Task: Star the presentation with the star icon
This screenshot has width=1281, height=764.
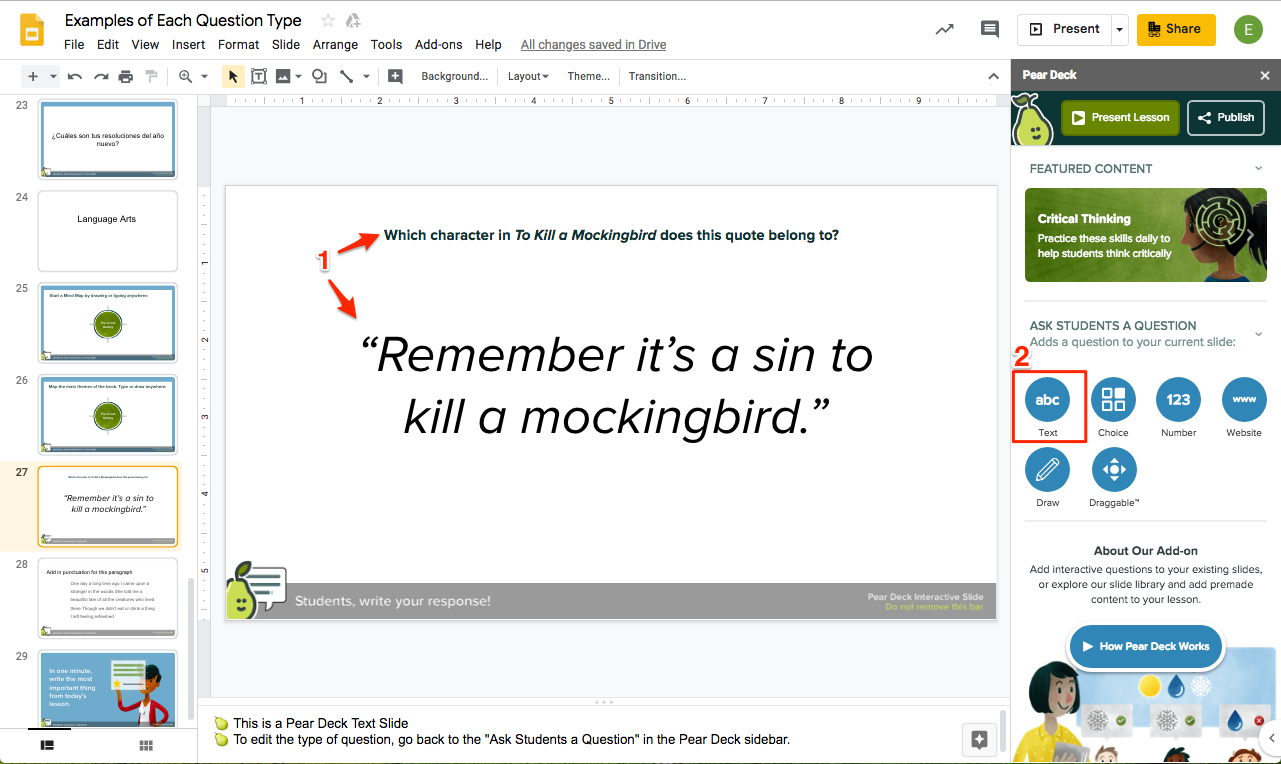Action: pyautogui.click(x=328, y=21)
